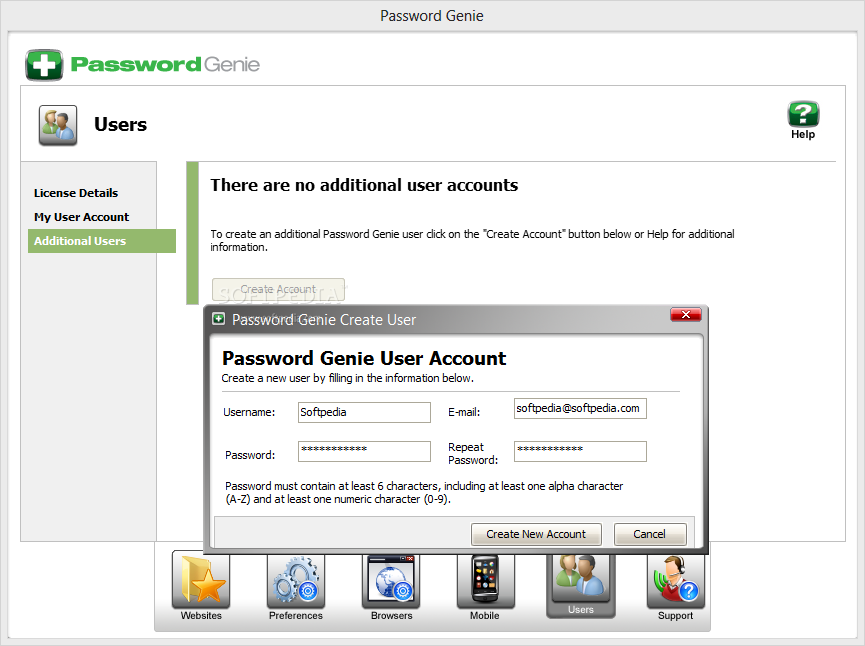Screen dimensions: 865x646
Task: Click the E-mail input field
Action: [580, 408]
